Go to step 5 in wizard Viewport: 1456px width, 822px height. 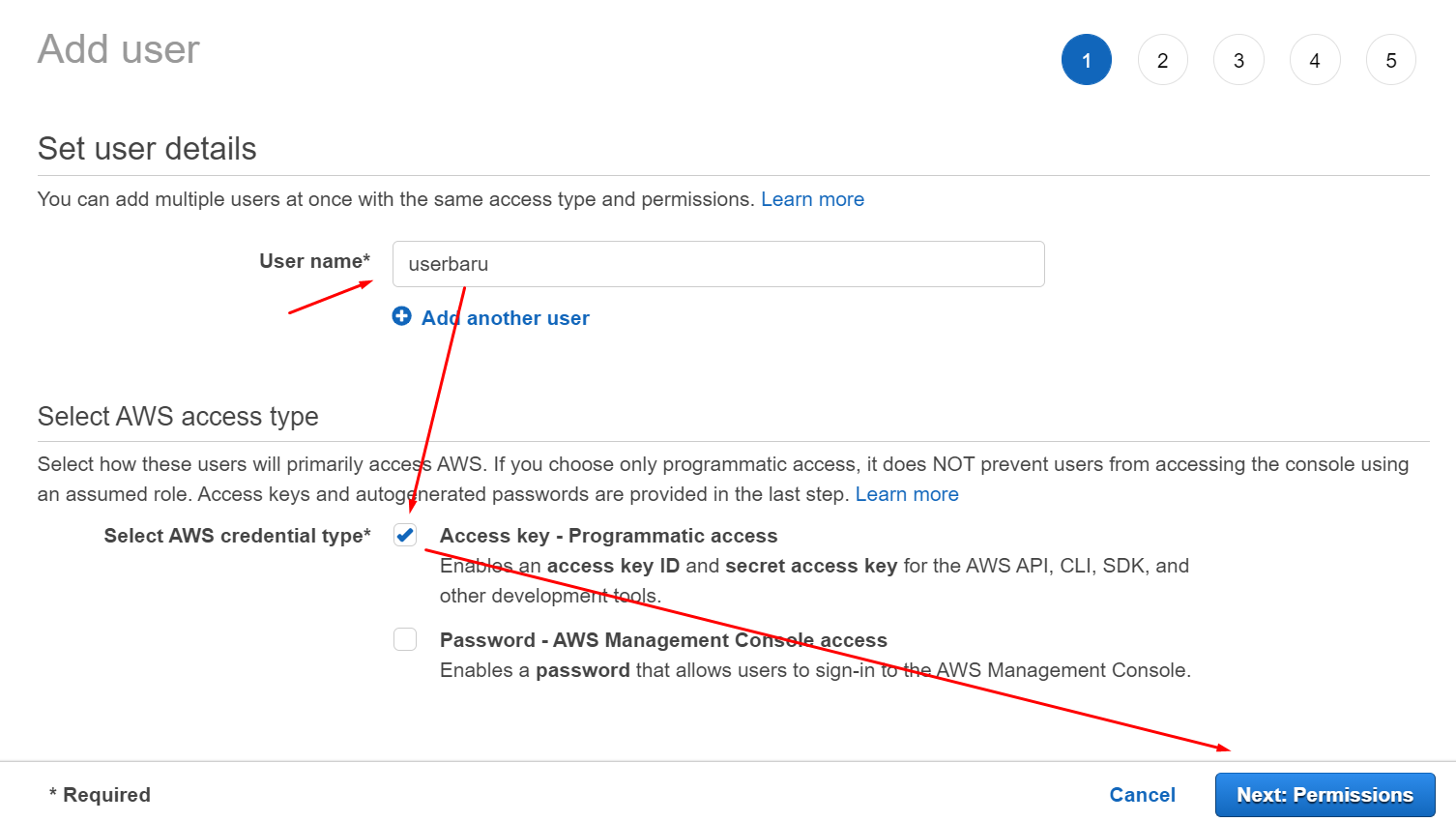tap(1391, 60)
